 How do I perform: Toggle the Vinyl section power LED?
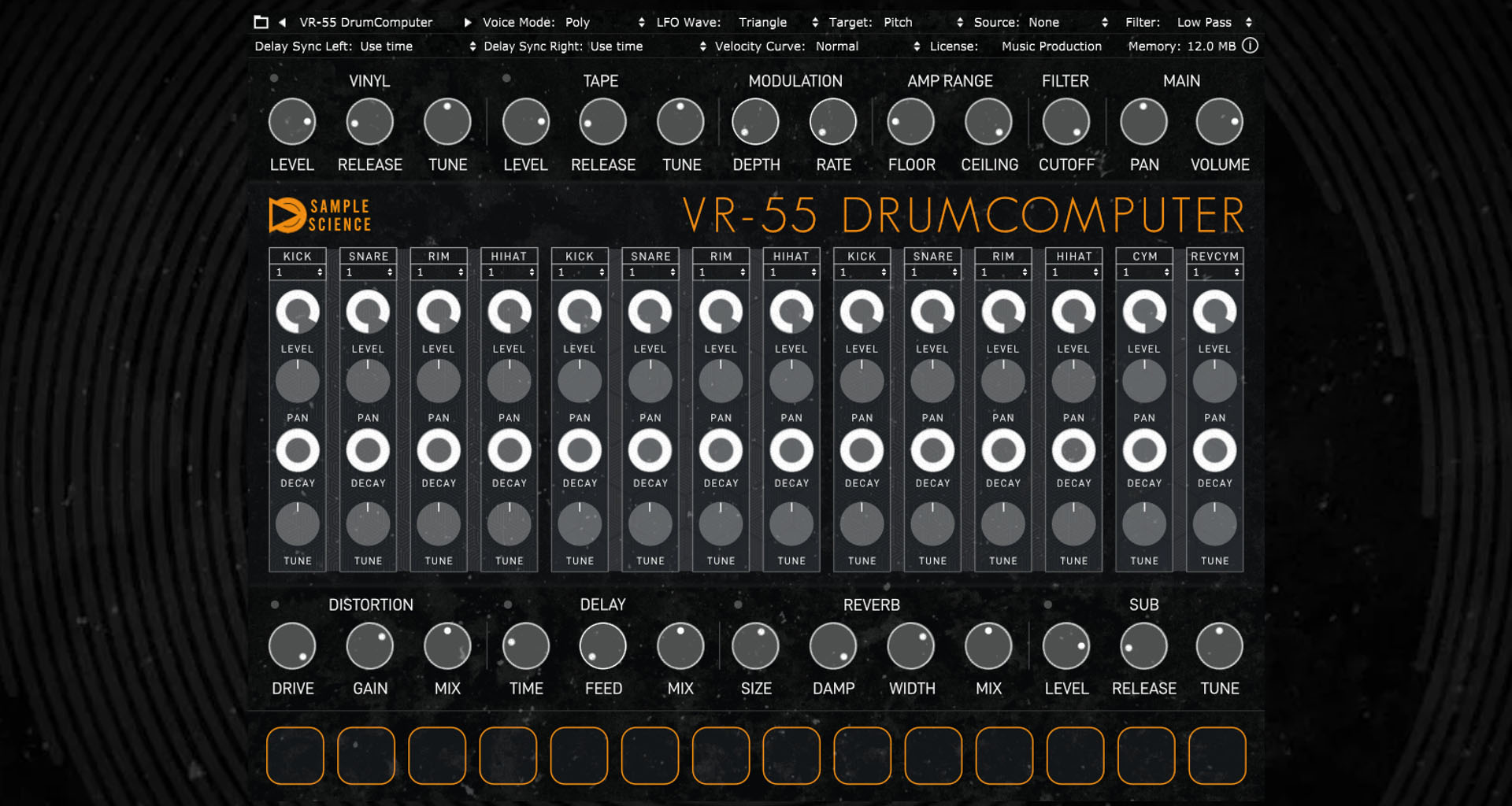coord(274,78)
